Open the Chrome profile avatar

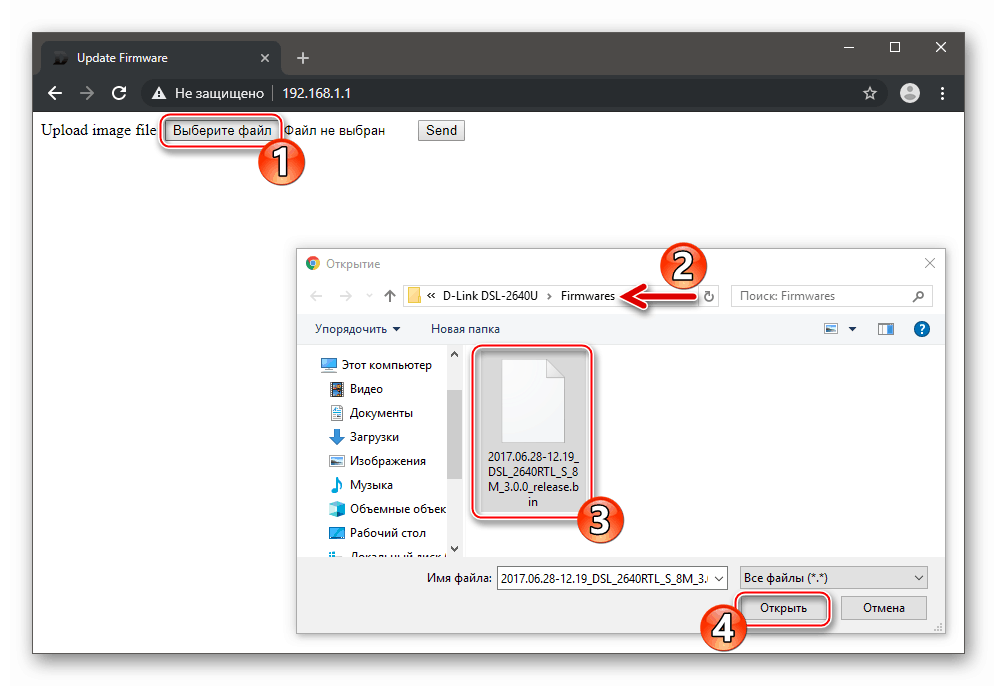pyautogui.click(x=910, y=93)
